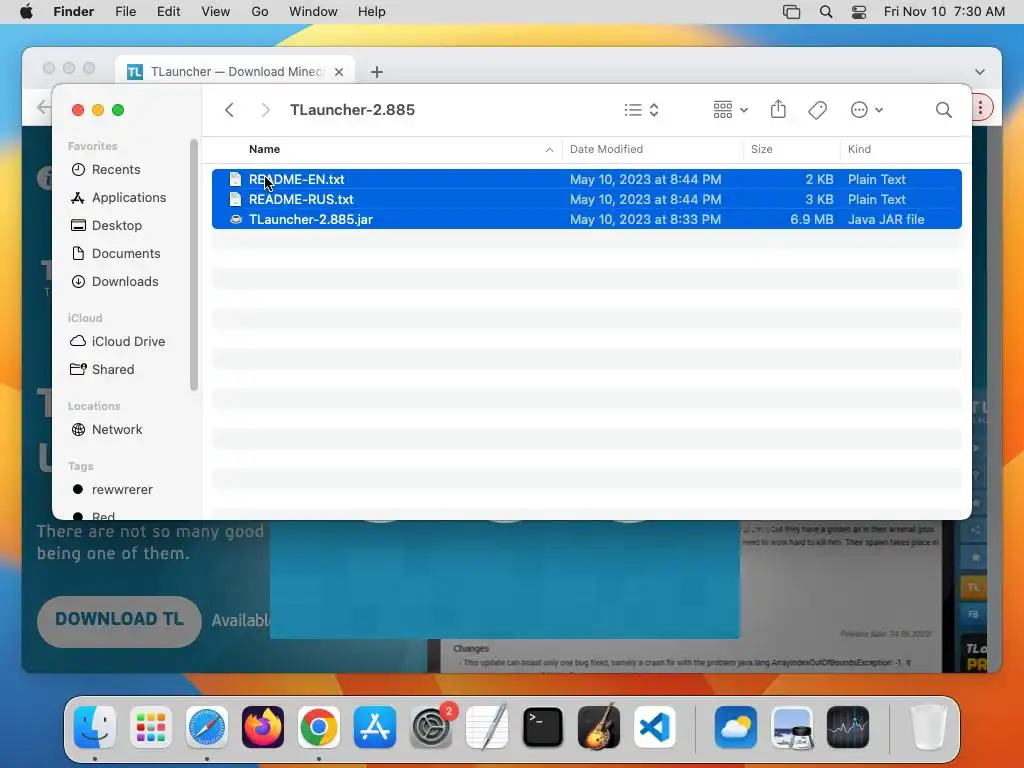
Task: Click the TLauncher jar file icon
Action: [236, 219]
